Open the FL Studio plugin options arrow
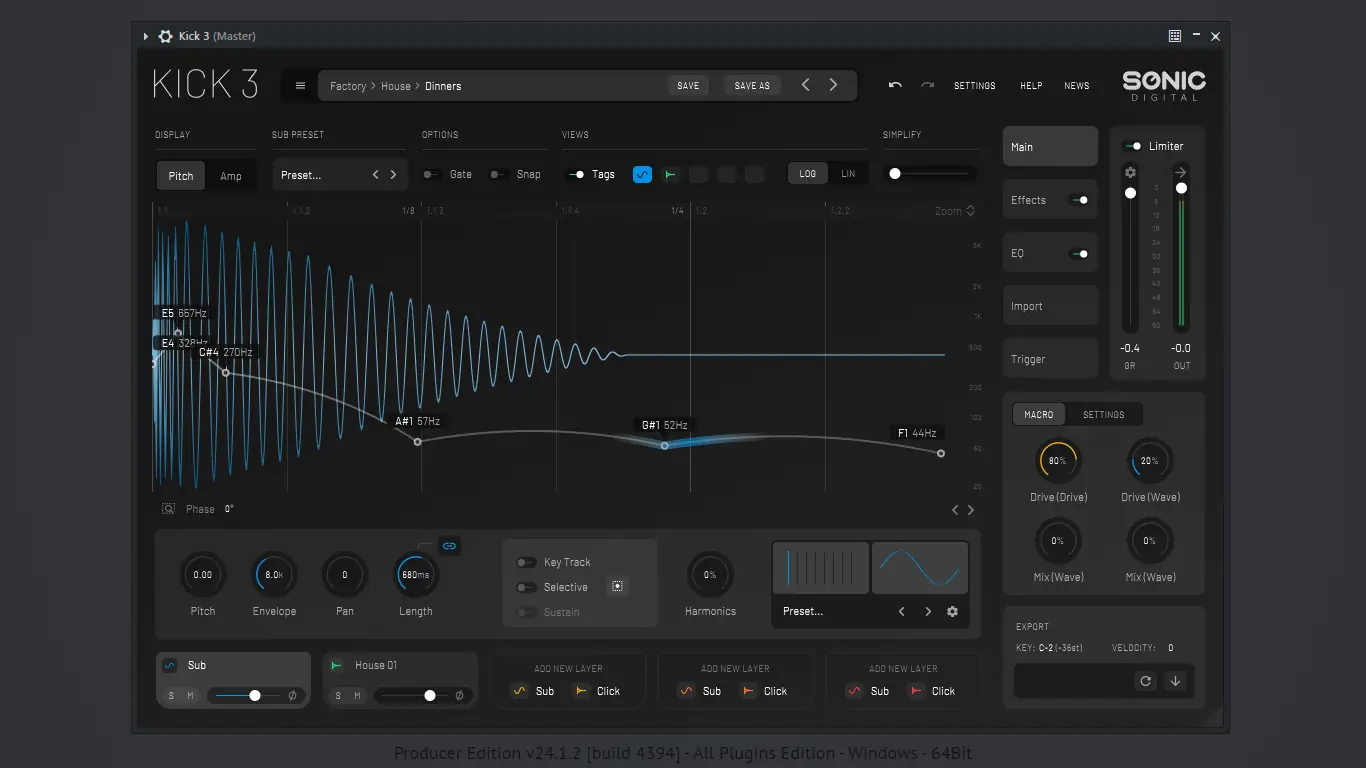This screenshot has height=768, width=1366. tap(146, 36)
